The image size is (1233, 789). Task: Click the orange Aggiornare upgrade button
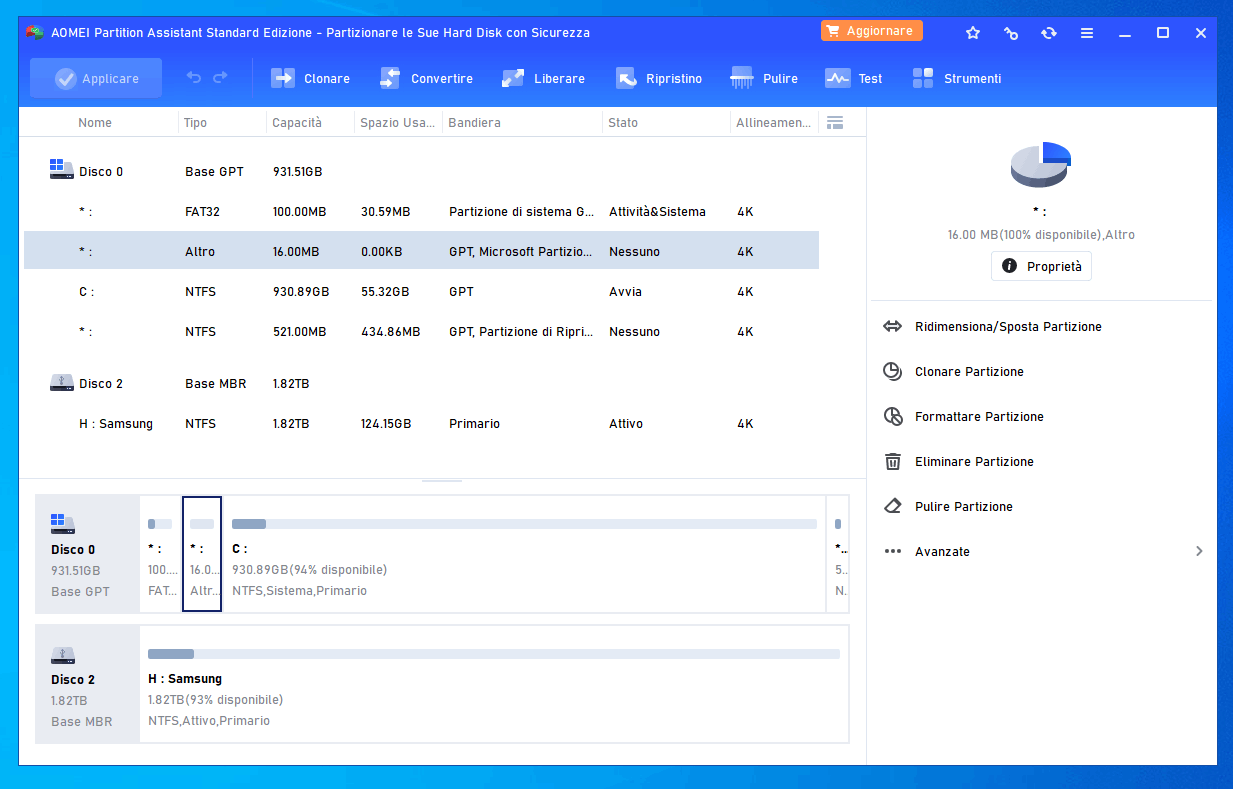coord(871,31)
